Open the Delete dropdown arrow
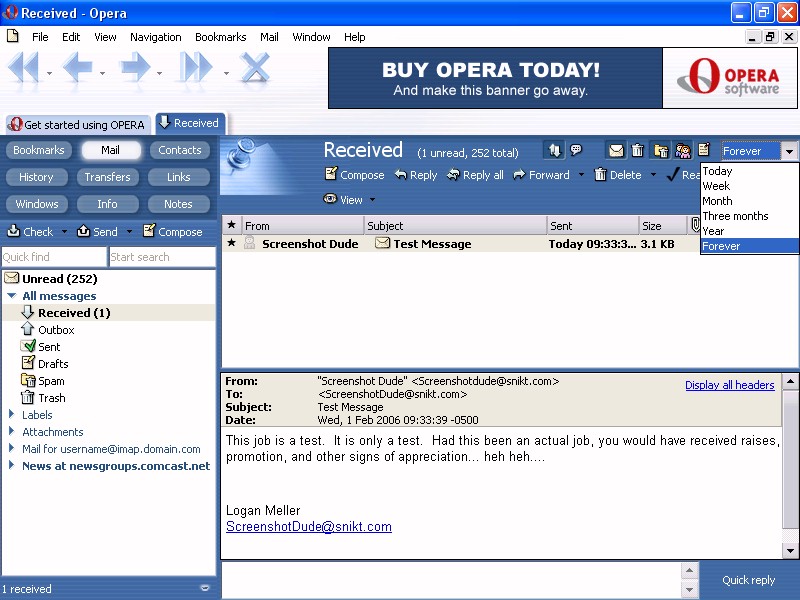 pyautogui.click(x=653, y=175)
